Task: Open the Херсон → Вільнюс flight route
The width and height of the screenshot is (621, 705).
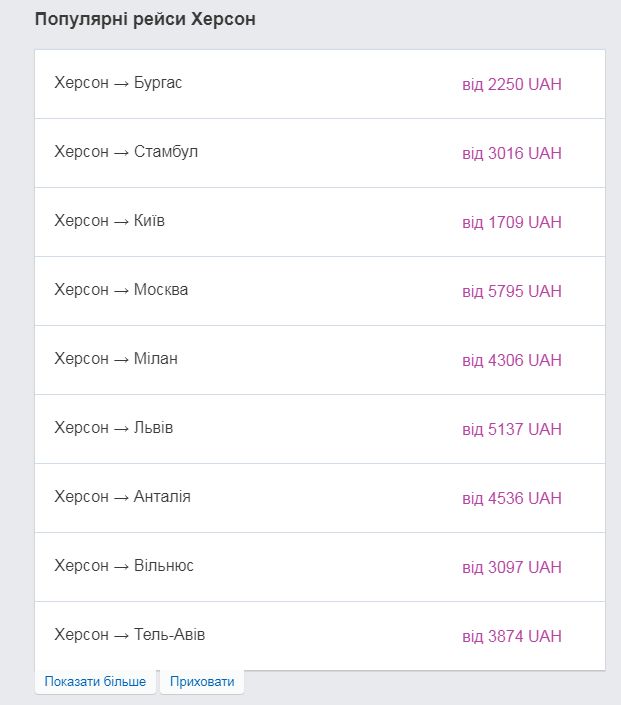Action: click(124, 566)
